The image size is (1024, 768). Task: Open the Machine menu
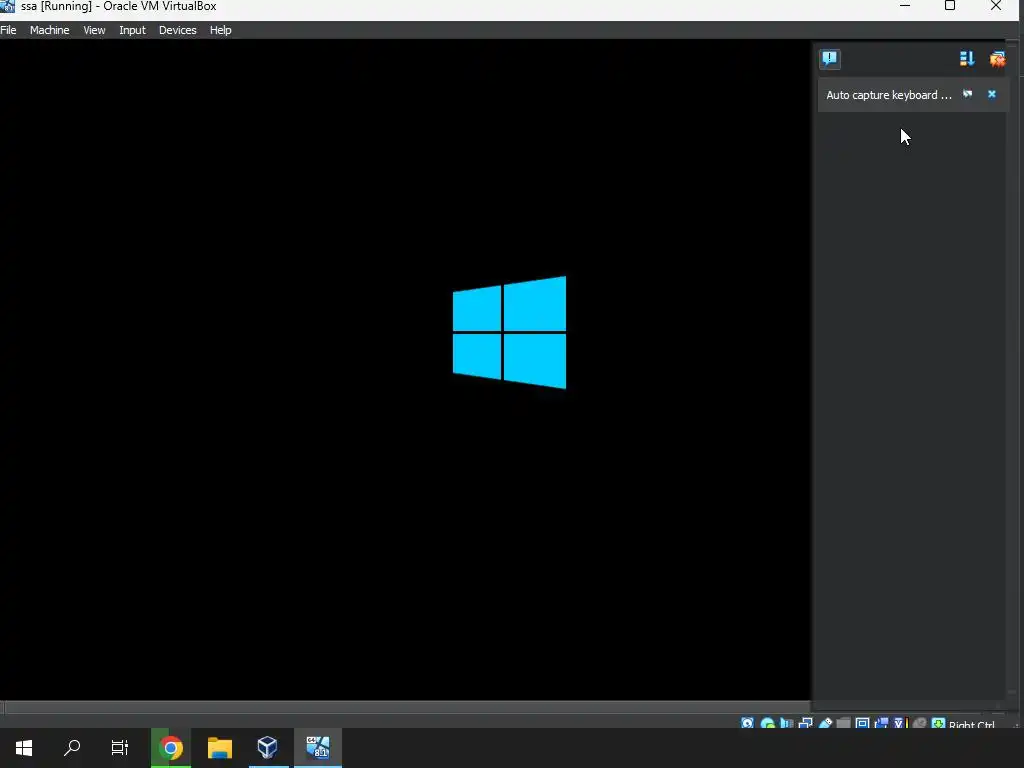coord(50,30)
